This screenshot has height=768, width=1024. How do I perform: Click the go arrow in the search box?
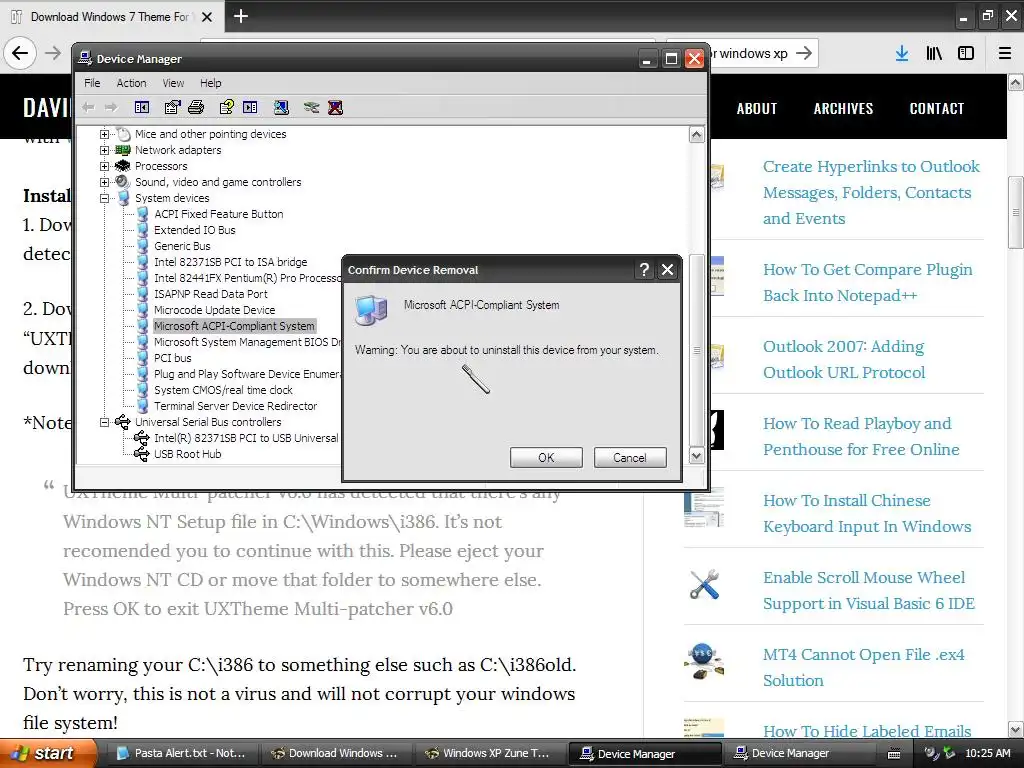tap(804, 53)
